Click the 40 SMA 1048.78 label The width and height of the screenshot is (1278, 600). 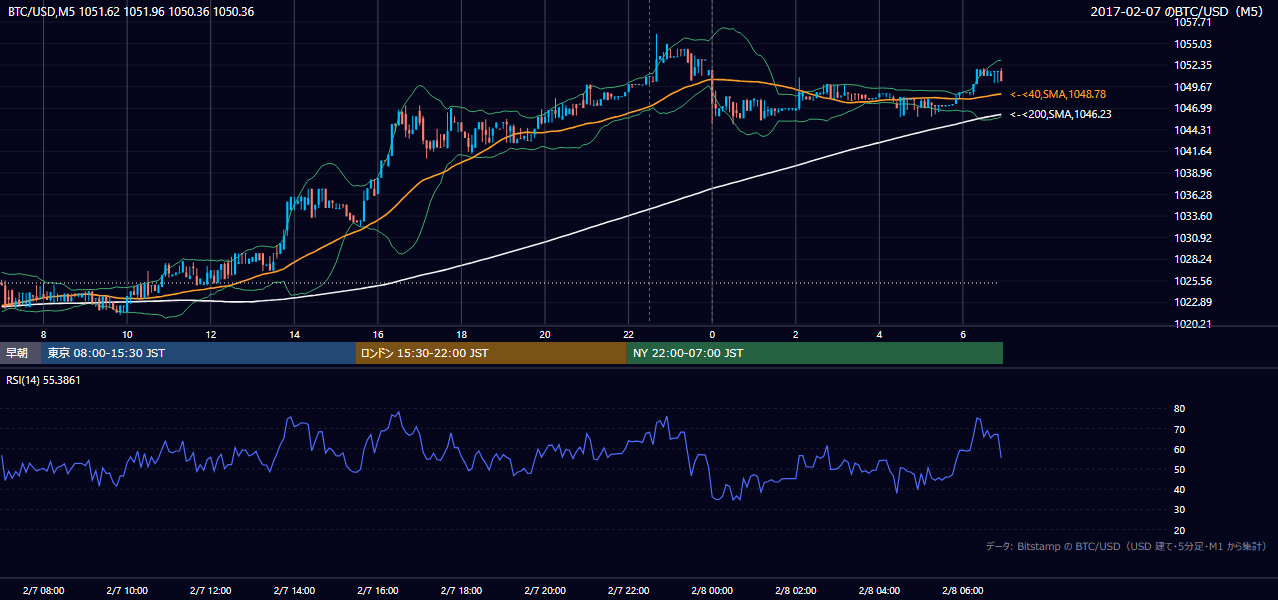[1058, 94]
